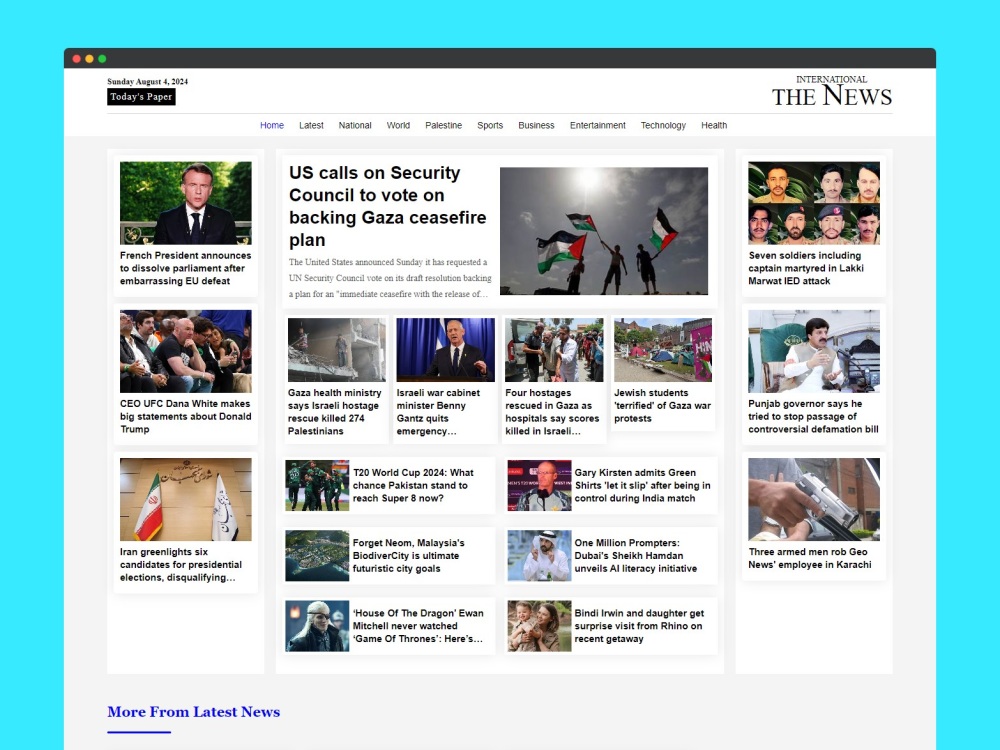The image size is (1000, 750).
Task: Switch to the Sports section
Action: tap(490, 126)
